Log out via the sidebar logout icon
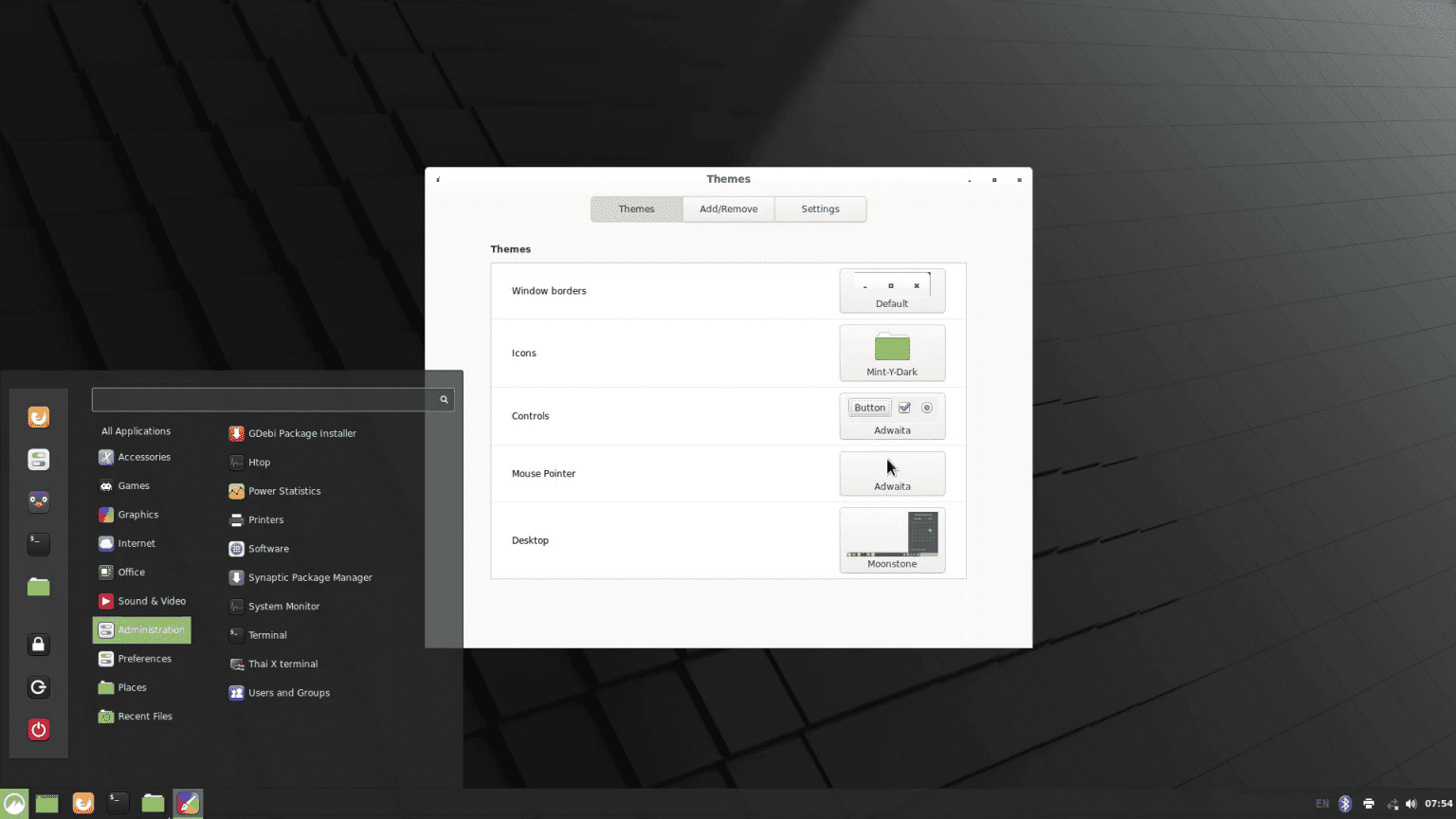This screenshot has width=1456, height=819. [38, 687]
